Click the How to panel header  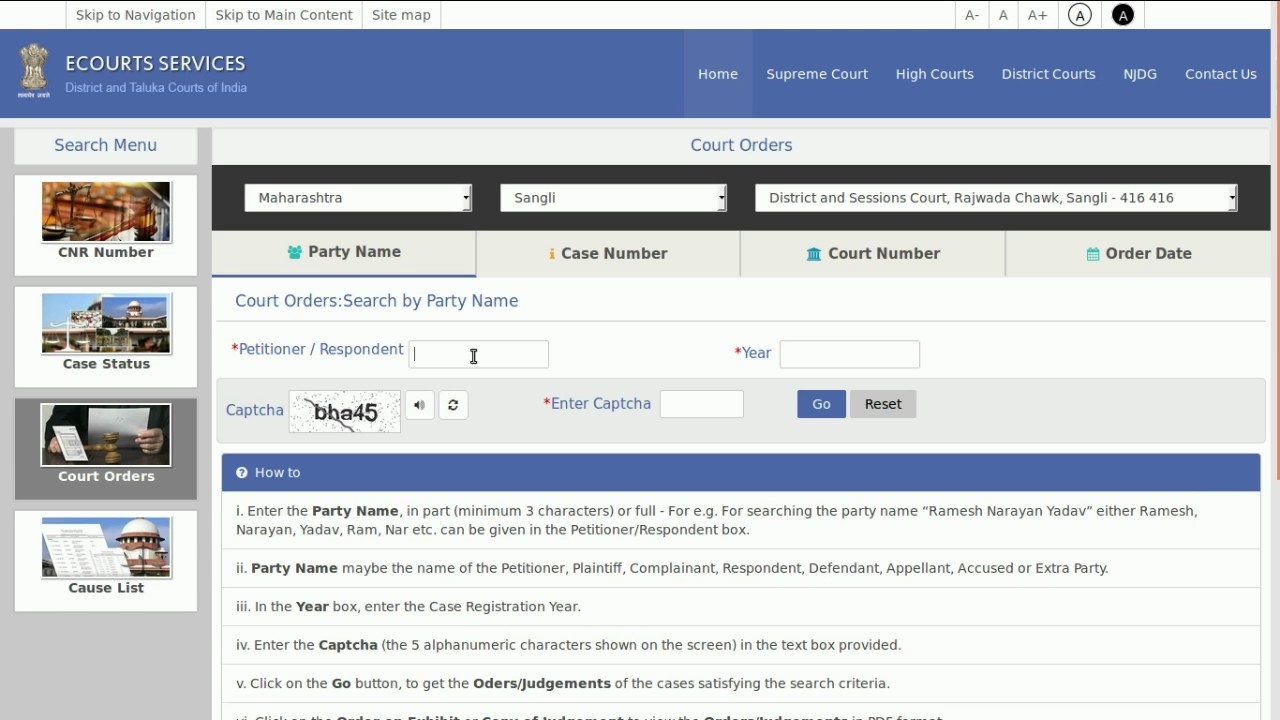click(741, 473)
